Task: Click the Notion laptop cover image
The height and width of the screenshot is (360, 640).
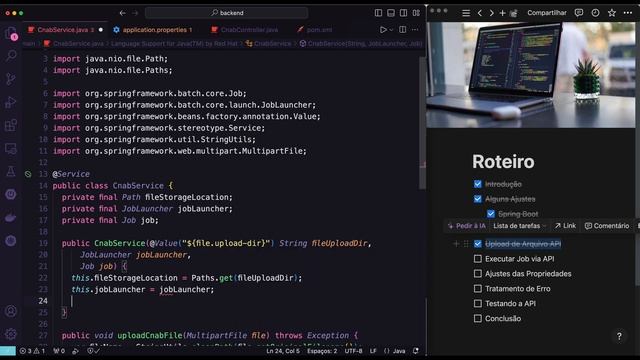Action: pyautogui.click(x=531, y=75)
